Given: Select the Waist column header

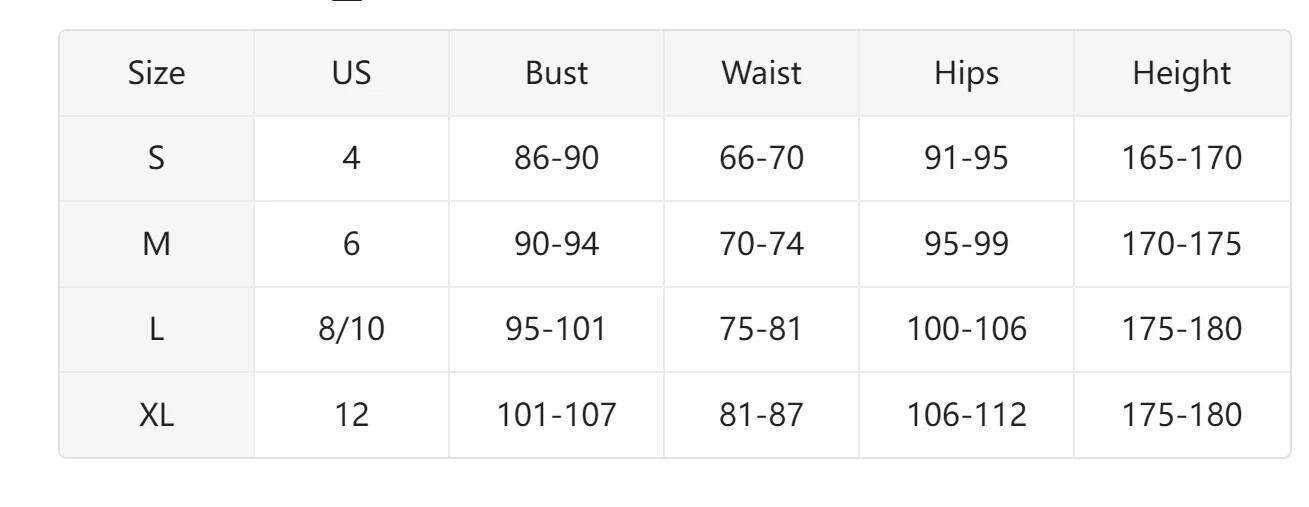Looking at the screenshot, I should (x=761, y=73).
